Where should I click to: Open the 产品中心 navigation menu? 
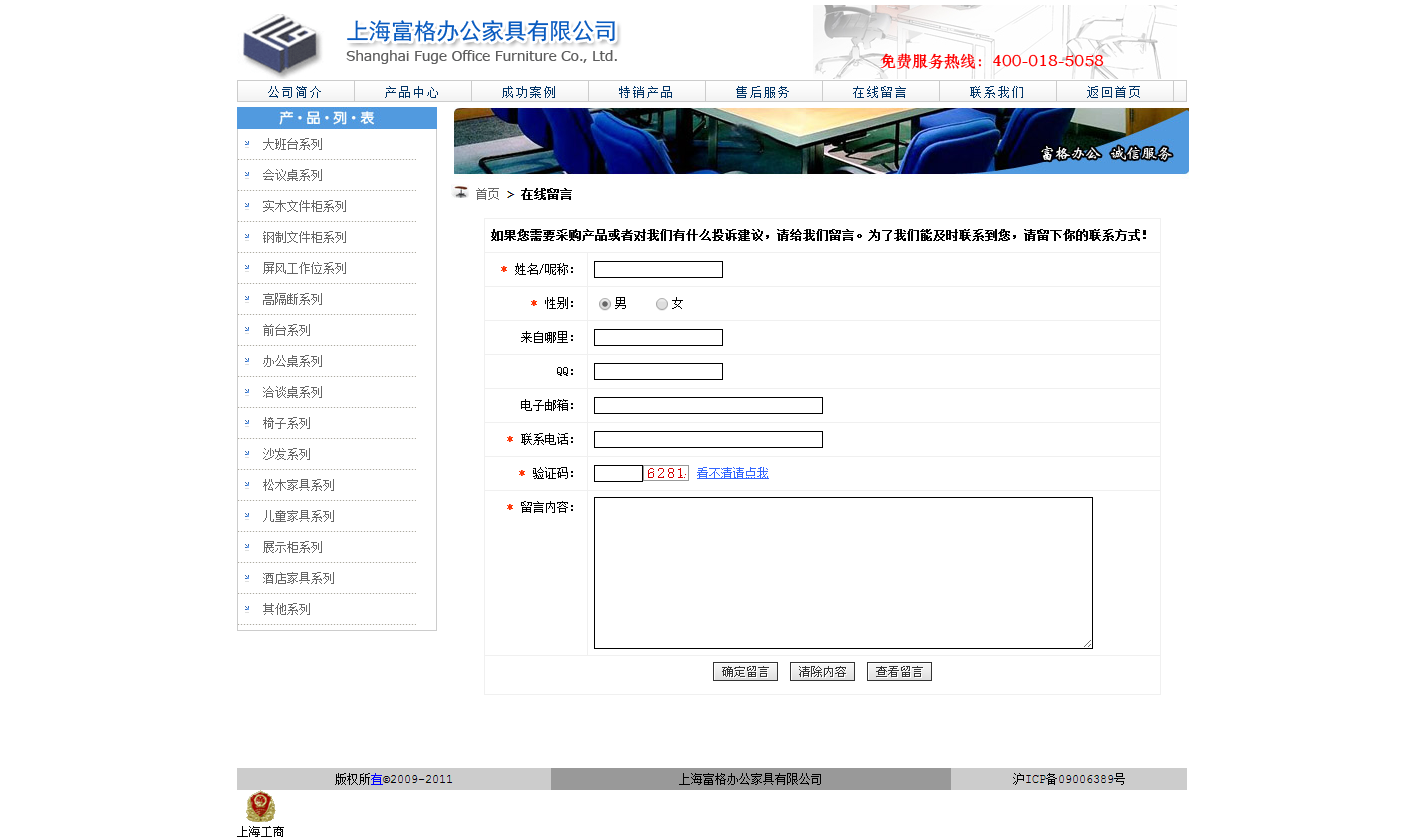(x=412, y=92)
